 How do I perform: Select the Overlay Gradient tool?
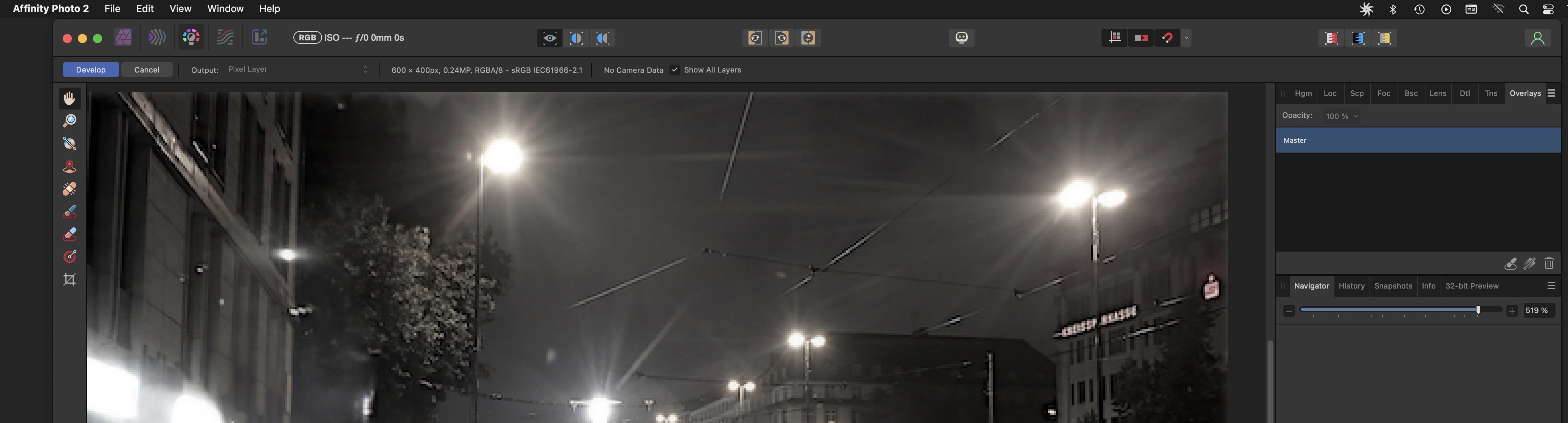click(70, 256)
